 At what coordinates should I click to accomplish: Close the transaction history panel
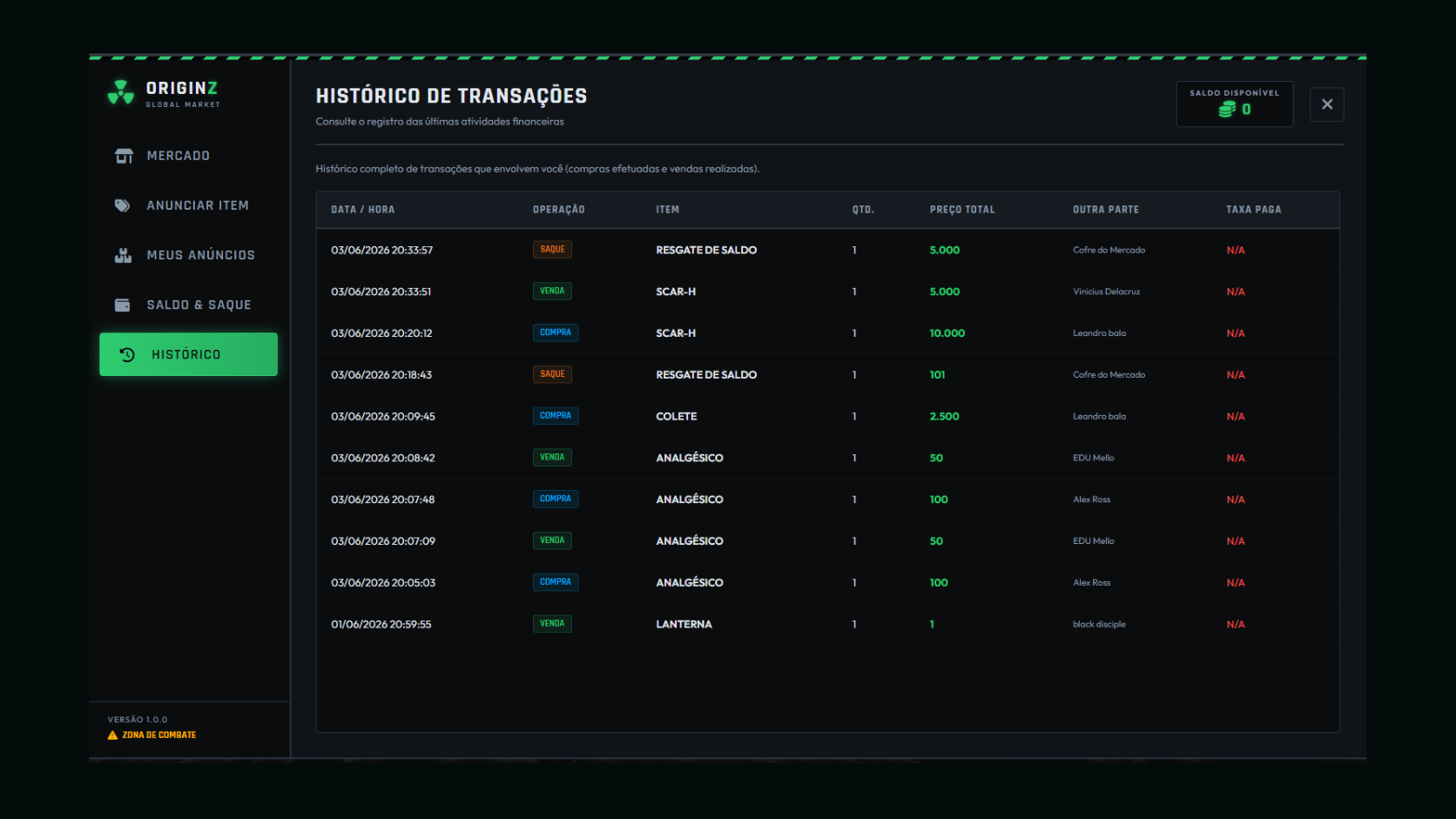(1327, 104)
